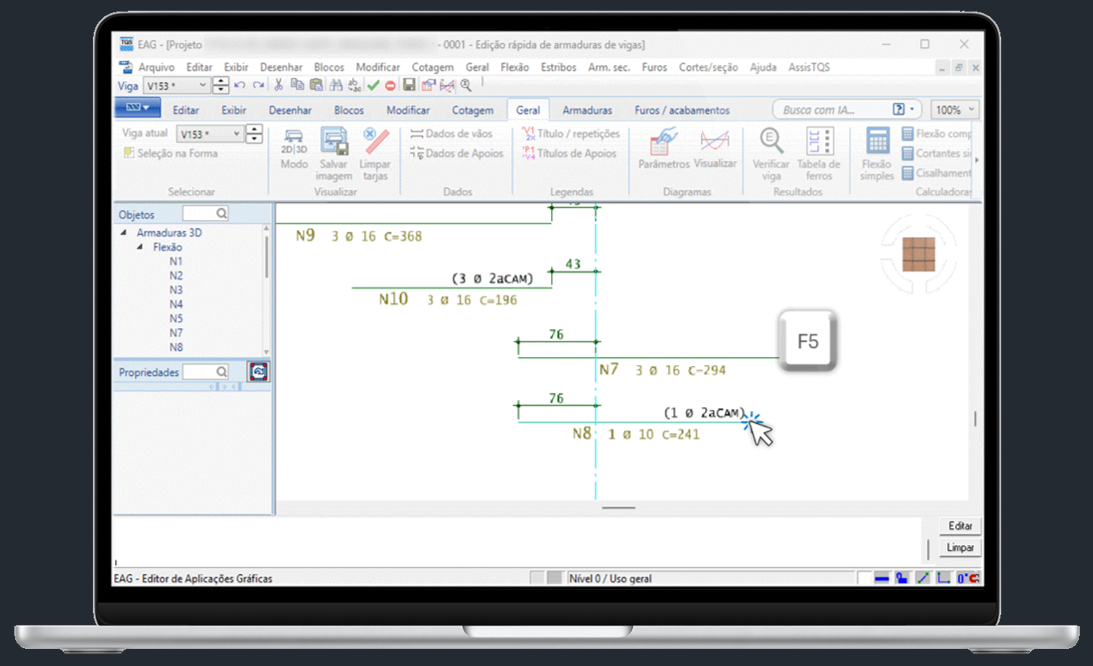Collapse the Armaduras 3D tree node
Screen dimensions: 1093x666
coord(125,233)
